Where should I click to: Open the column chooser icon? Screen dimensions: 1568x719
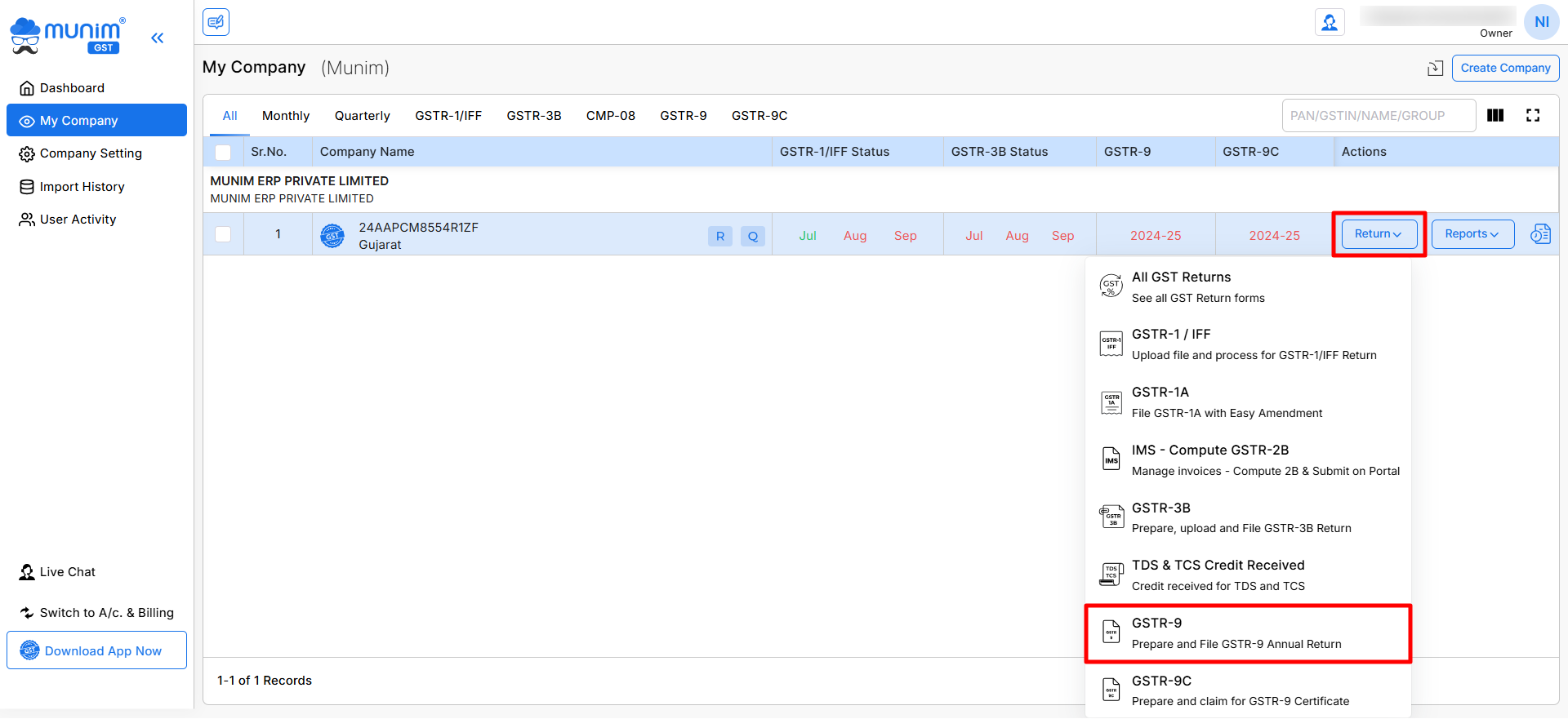pyautogui.click(x=1495, y=115)
